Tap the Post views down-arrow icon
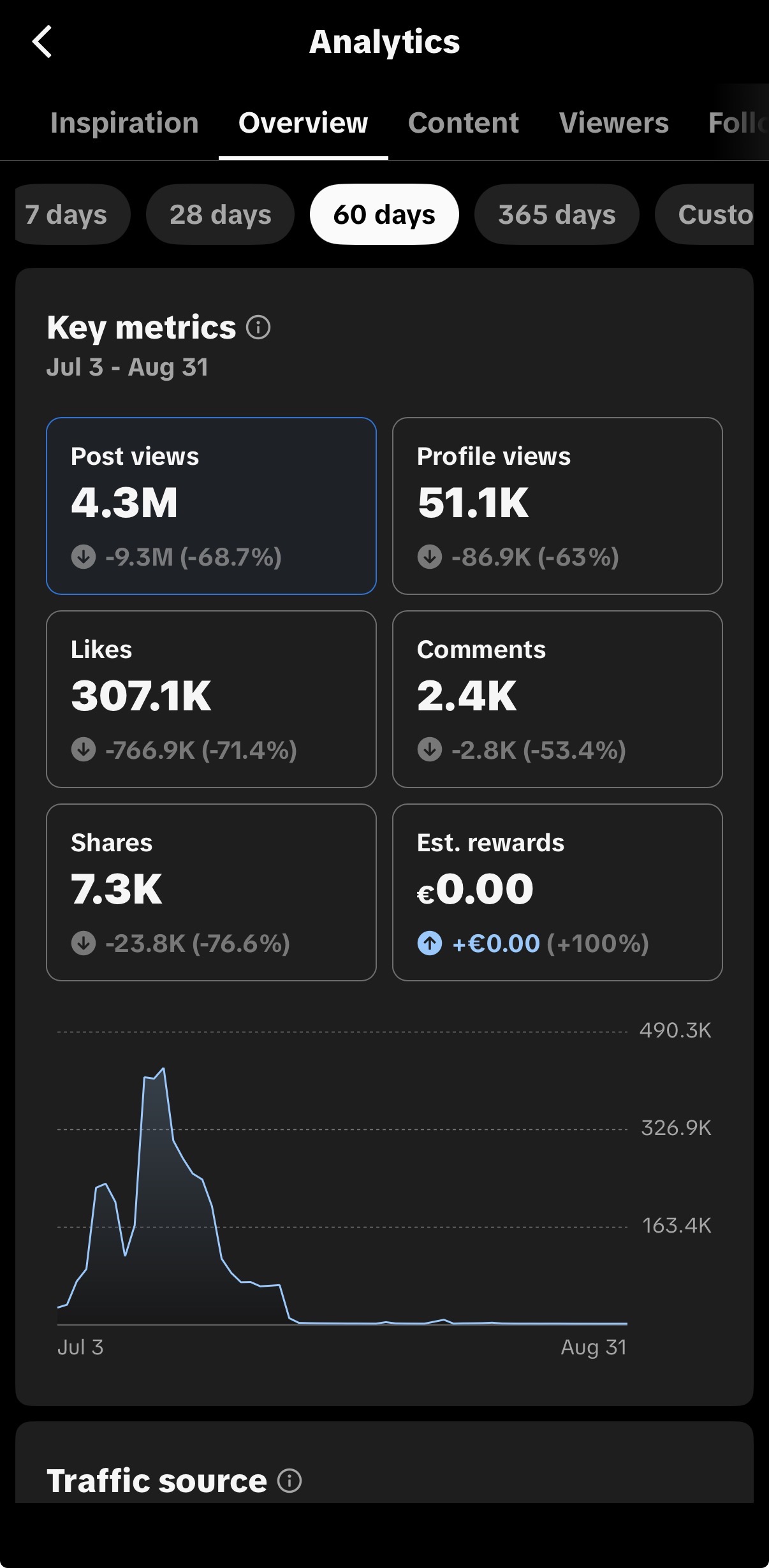This screenshot has height=1568, width=769. pos(84,557)
